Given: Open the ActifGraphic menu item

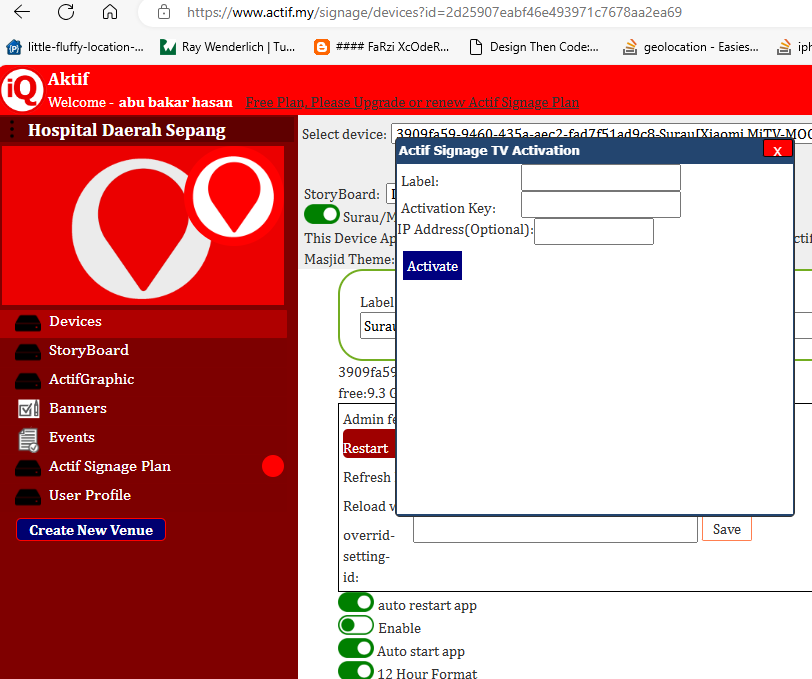Looking at the screenshot, I should click(91, 380).
